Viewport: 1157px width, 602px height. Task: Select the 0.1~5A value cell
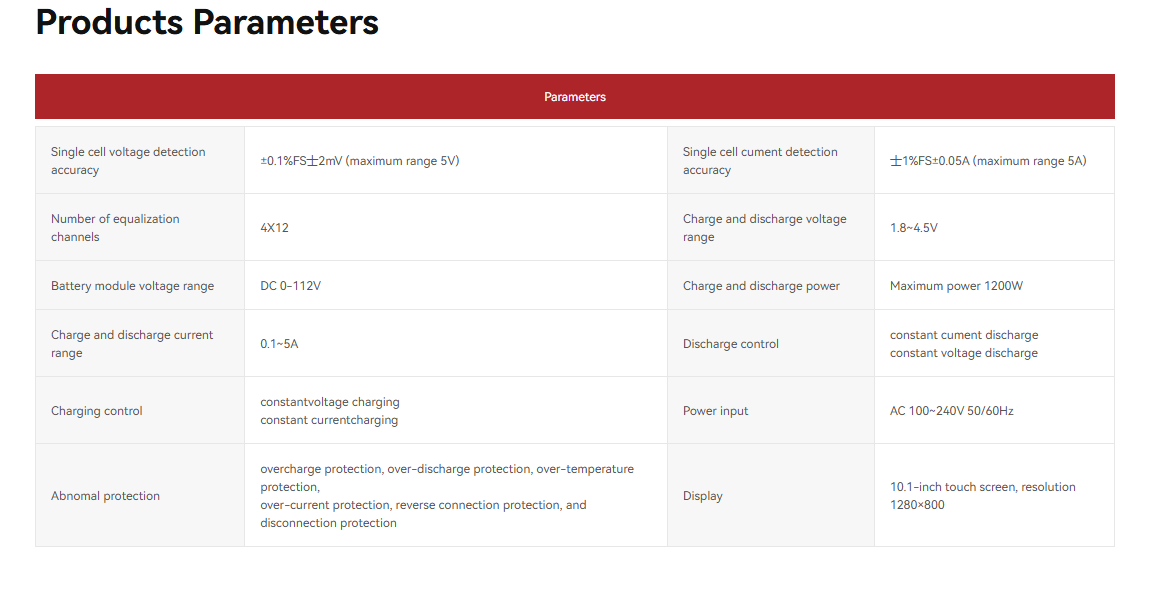pos(280,344)
